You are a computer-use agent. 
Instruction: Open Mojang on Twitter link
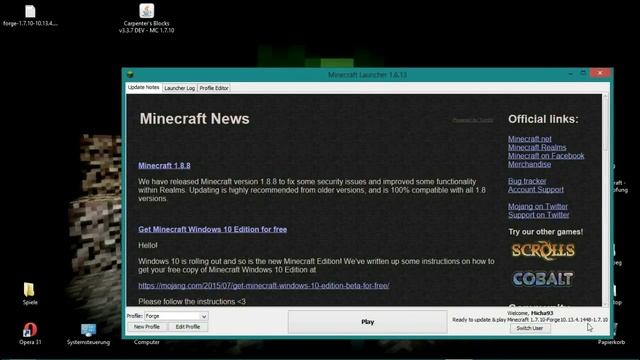coord(538,207)
